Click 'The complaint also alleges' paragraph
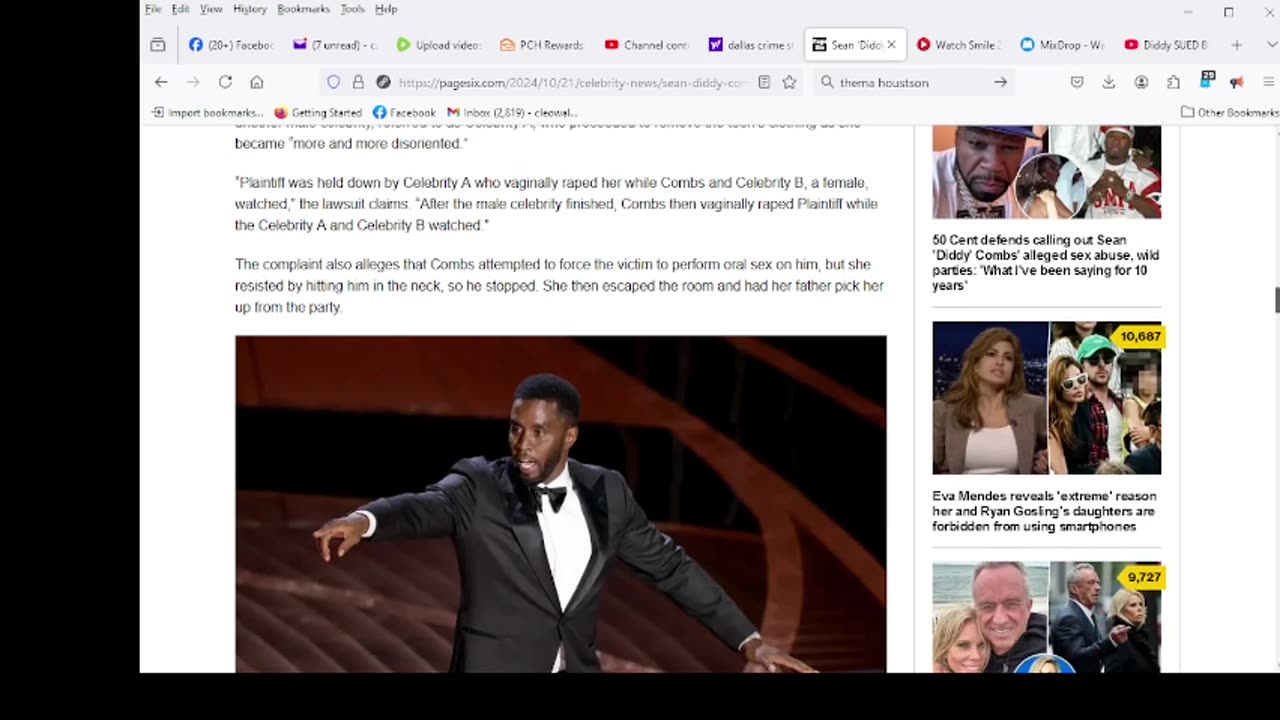Viewport: 1280px width, 720px height. (x=559, y=286)
